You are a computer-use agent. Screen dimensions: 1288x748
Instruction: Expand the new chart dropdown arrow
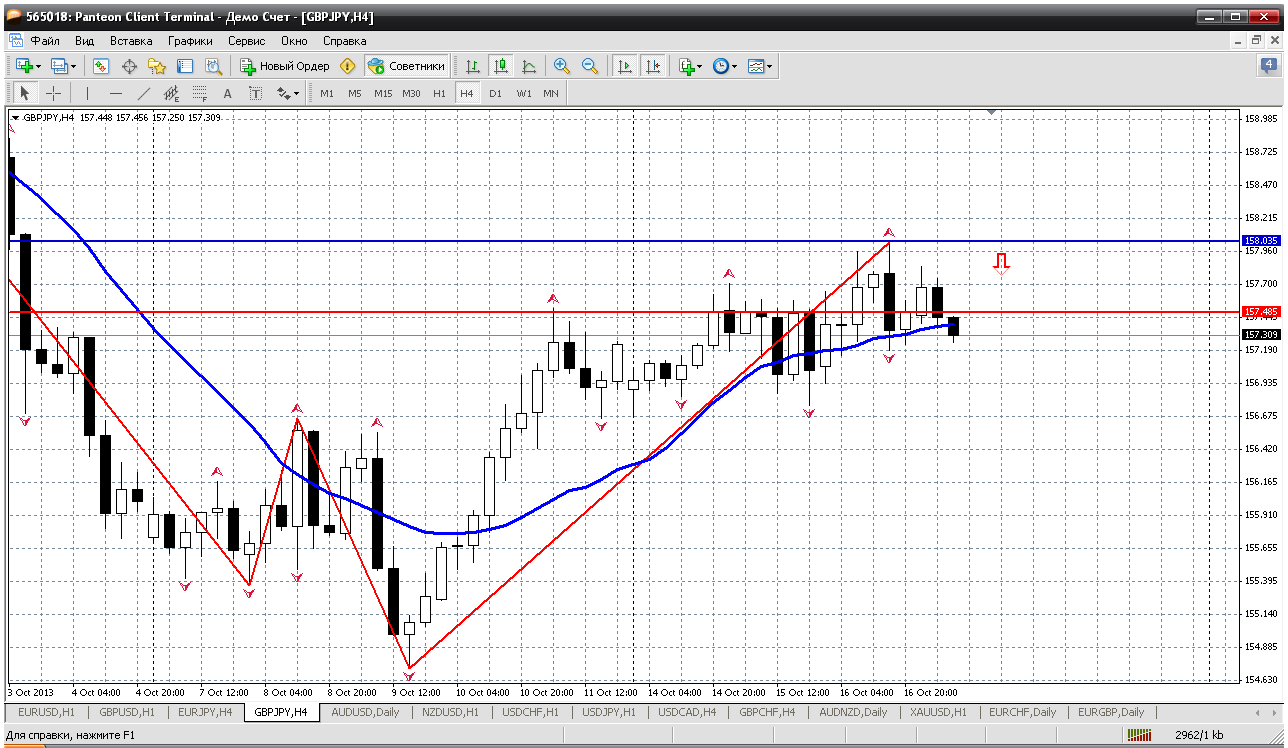point(39,66)
